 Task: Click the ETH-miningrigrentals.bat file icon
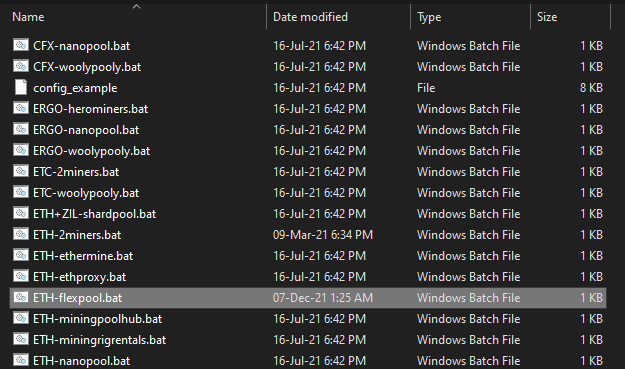point(21,339)
